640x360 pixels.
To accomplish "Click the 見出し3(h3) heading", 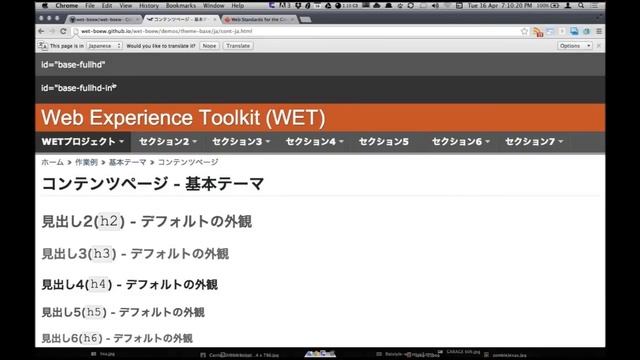I will point(135,254).
